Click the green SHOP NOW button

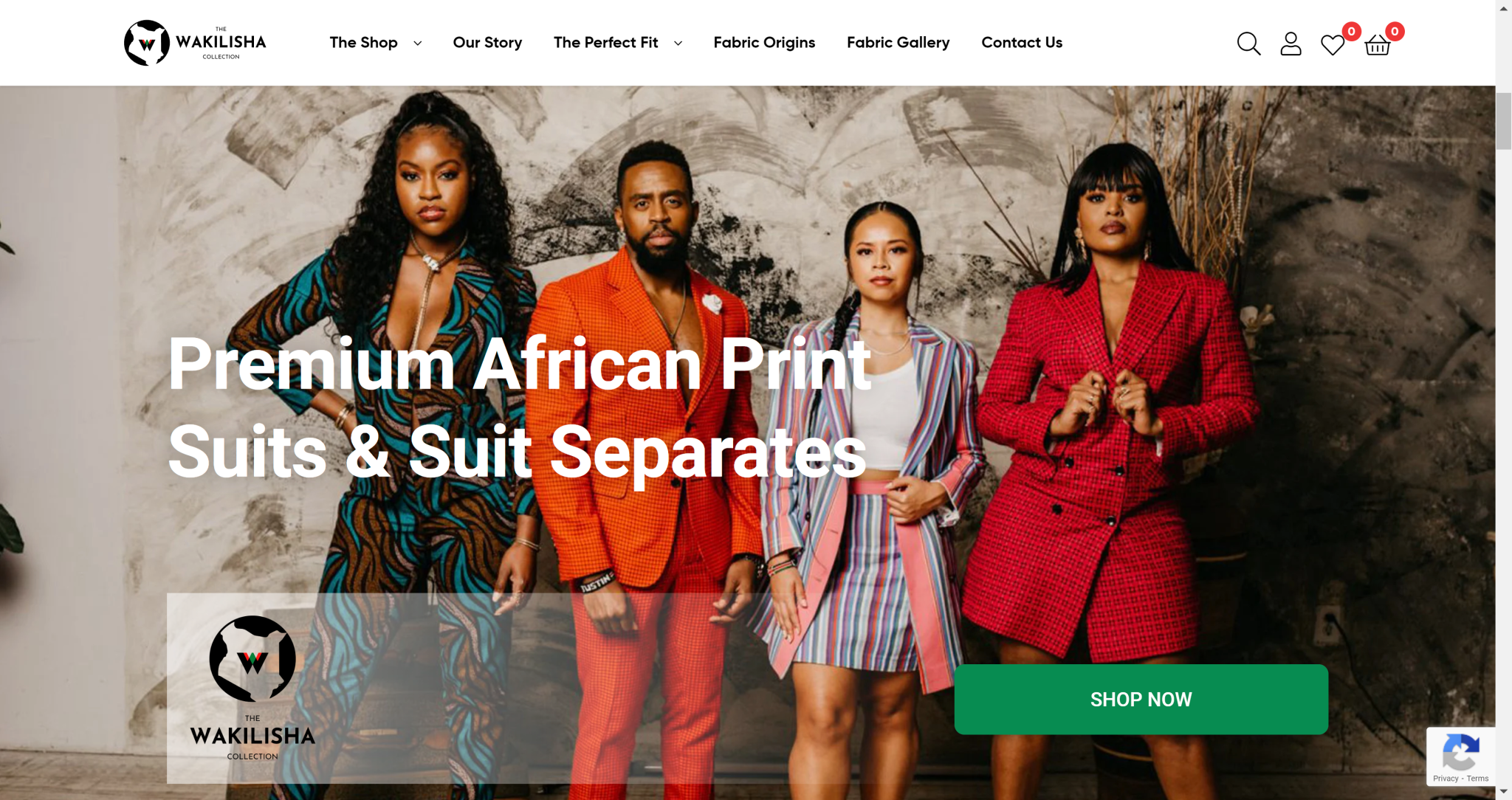pos(1141,699)
